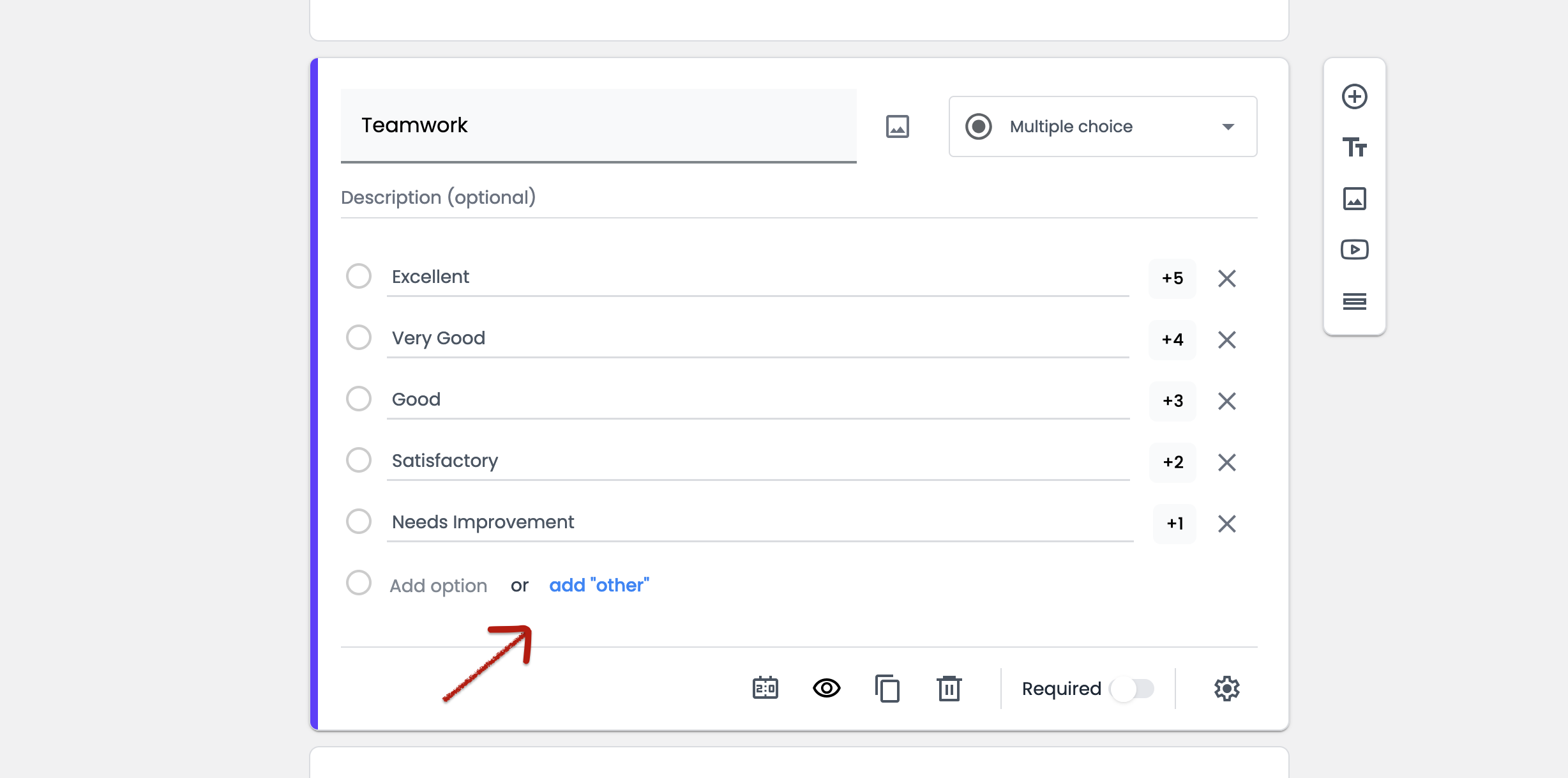Click the Add option text
Screen dimensions: 1568x778
pyautogui.click(x=439, y=586)
